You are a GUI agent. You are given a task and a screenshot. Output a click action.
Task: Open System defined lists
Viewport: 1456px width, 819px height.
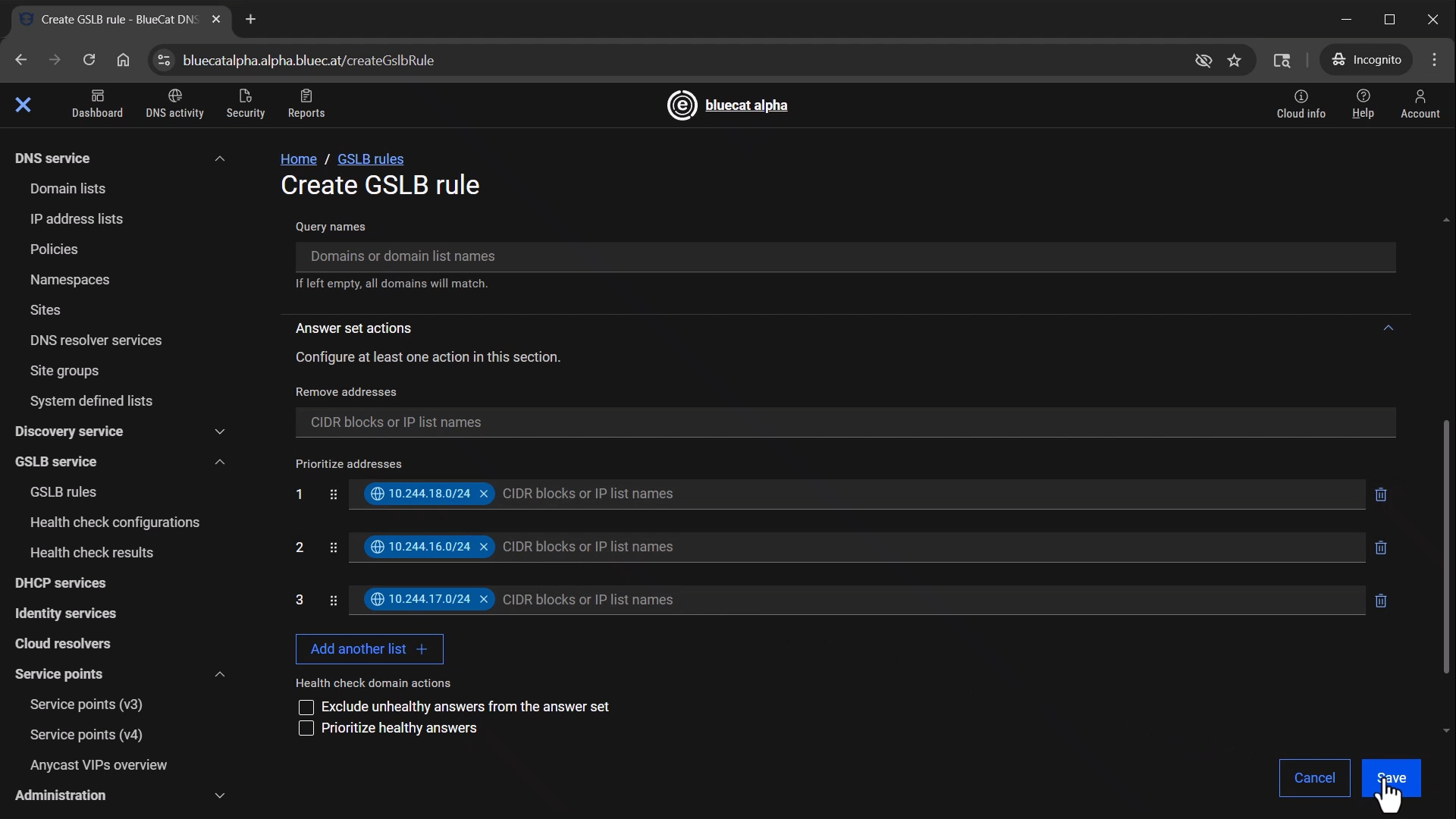point(91,401)
